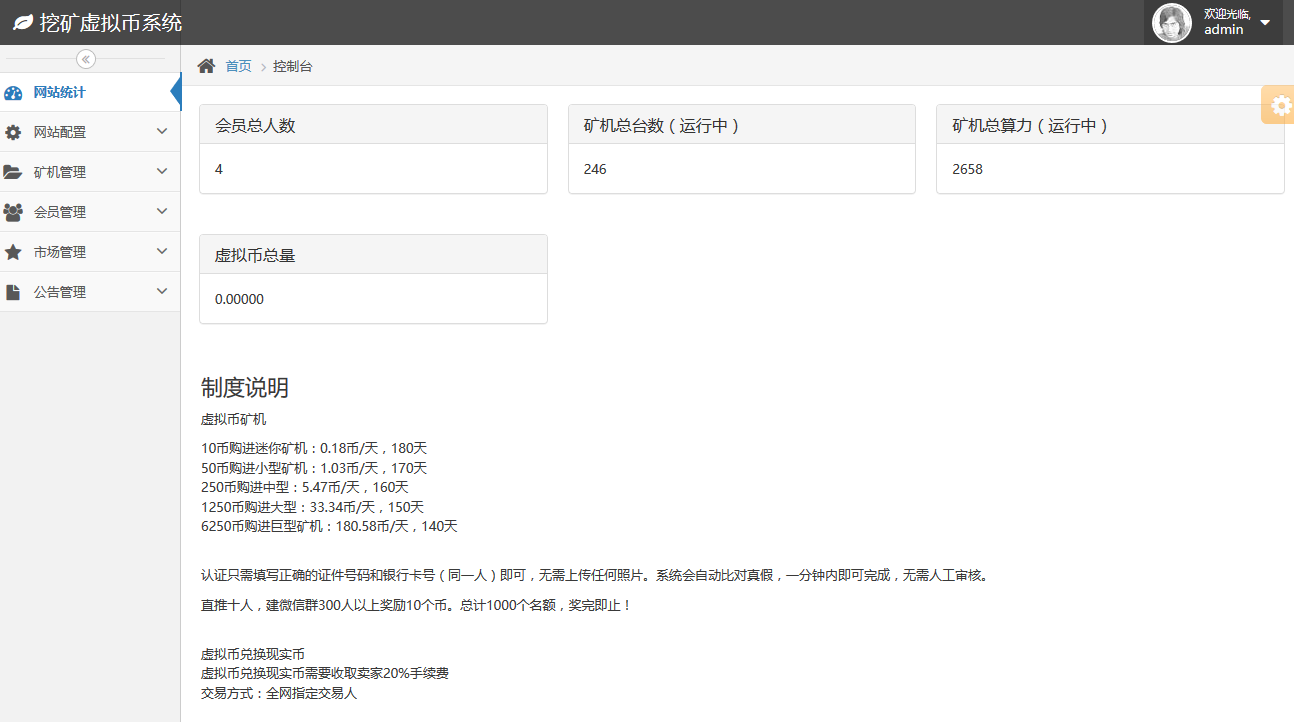Click the gear icon beside 网站配置
Viewport: 1294px width, 722px height.
[x=13, y=132]
